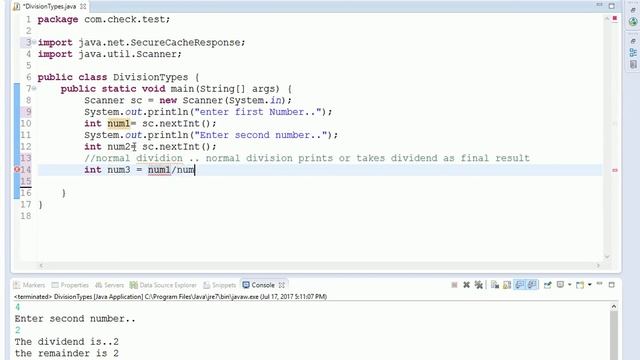
Task: Click the class name DivisionTypes on line 6
Action: 150,77
